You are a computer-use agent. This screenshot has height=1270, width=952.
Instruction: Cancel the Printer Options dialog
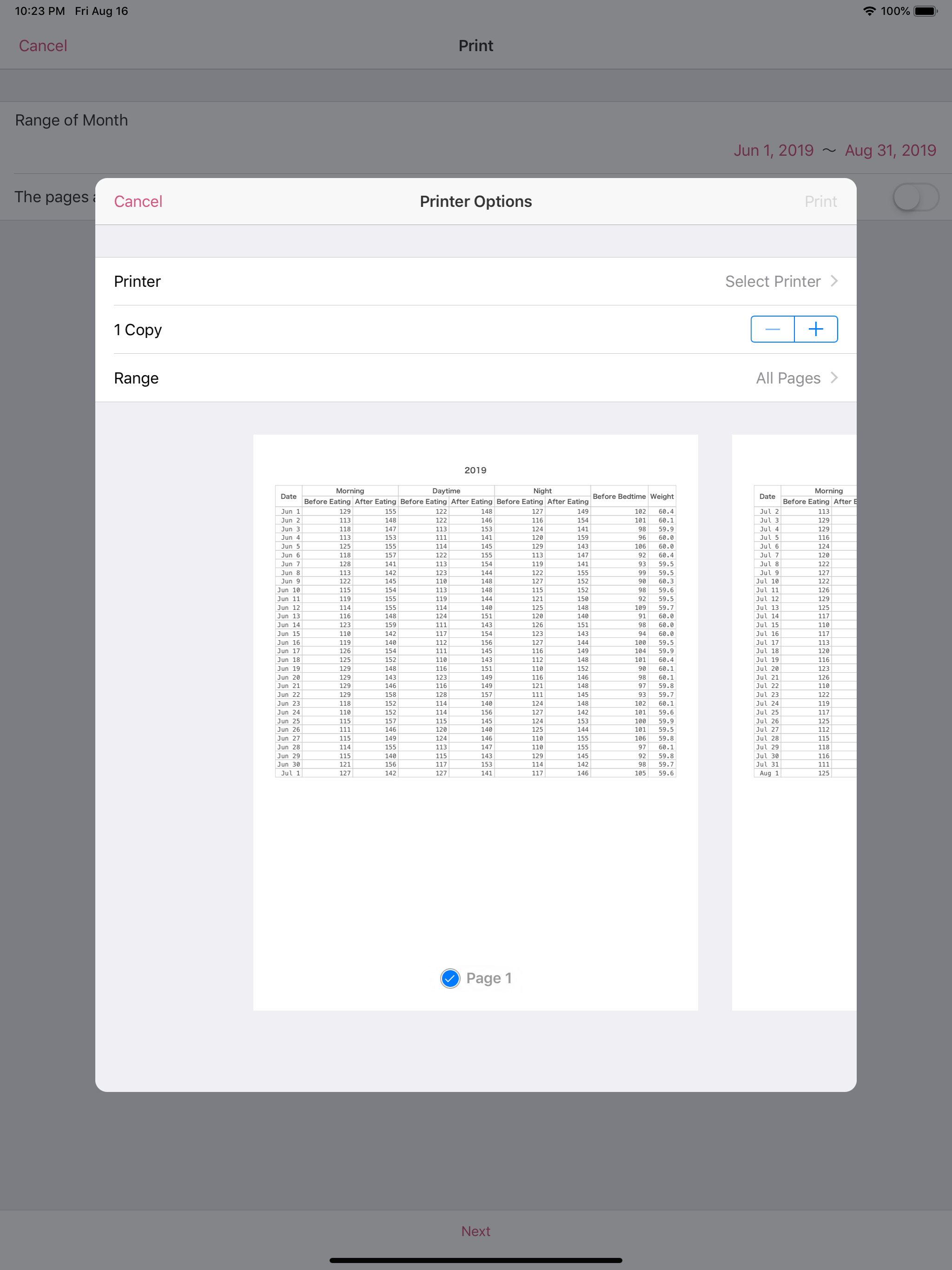tap(138, 202)
